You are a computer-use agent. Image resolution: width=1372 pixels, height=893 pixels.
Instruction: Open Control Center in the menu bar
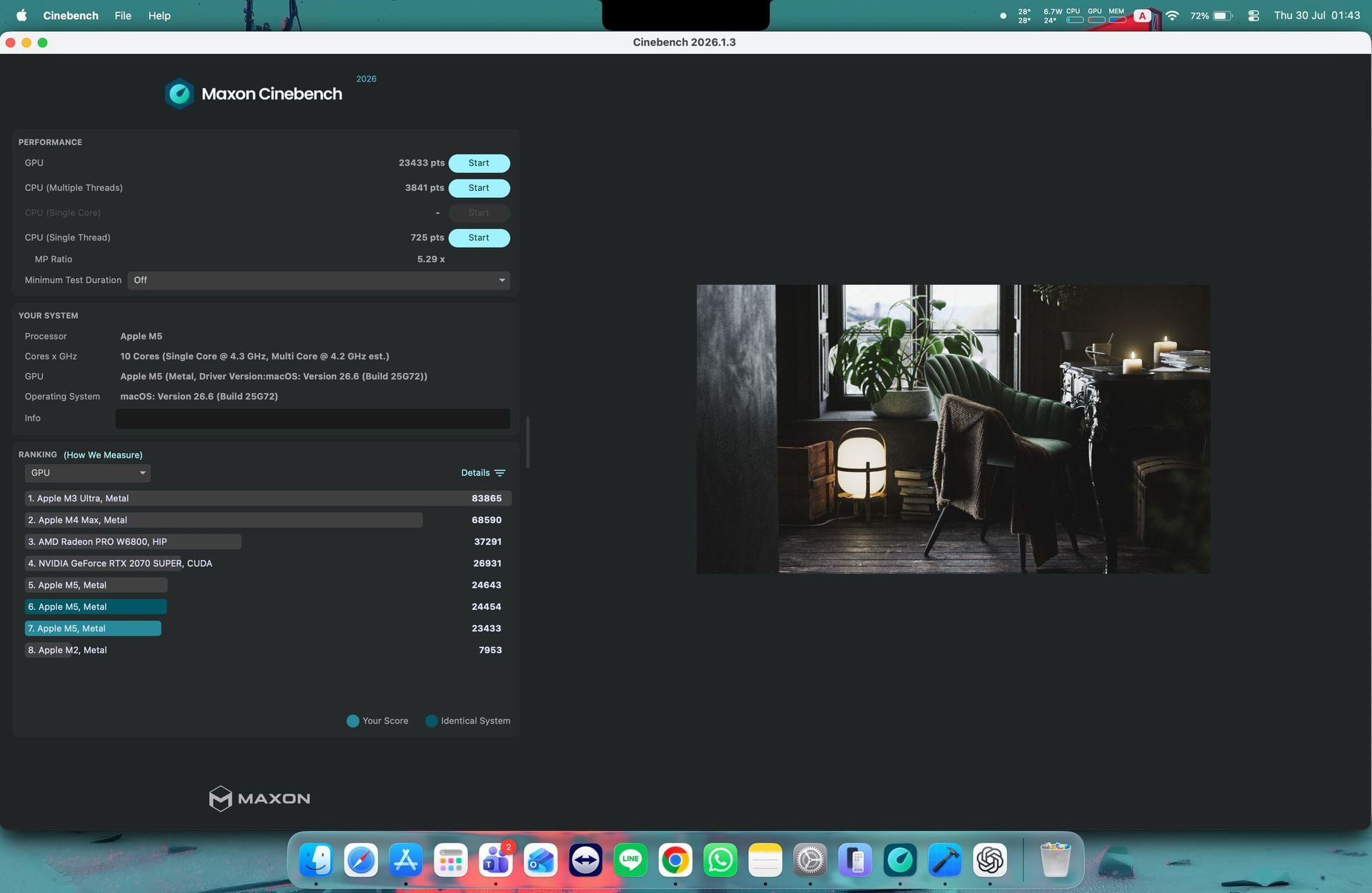pyautogui.click(x=1253, y=16)
